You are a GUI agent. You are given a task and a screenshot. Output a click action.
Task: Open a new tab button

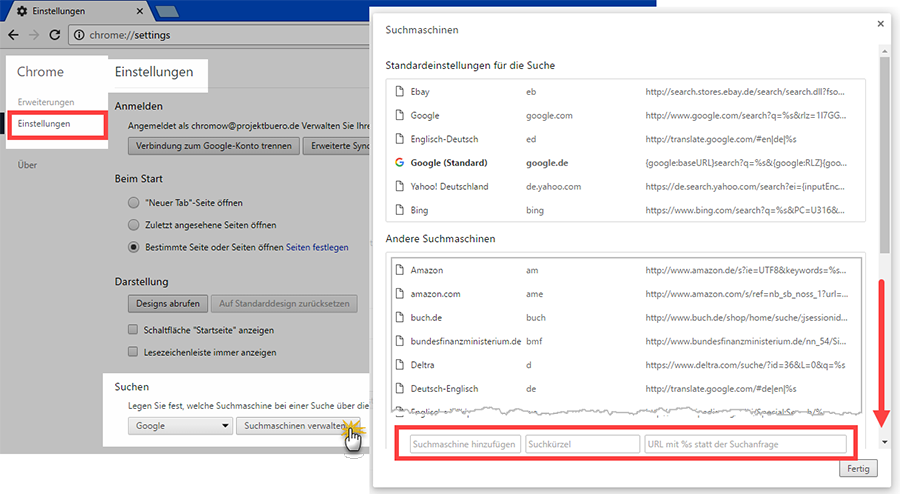pyautogui.click(x=167, y=11)
